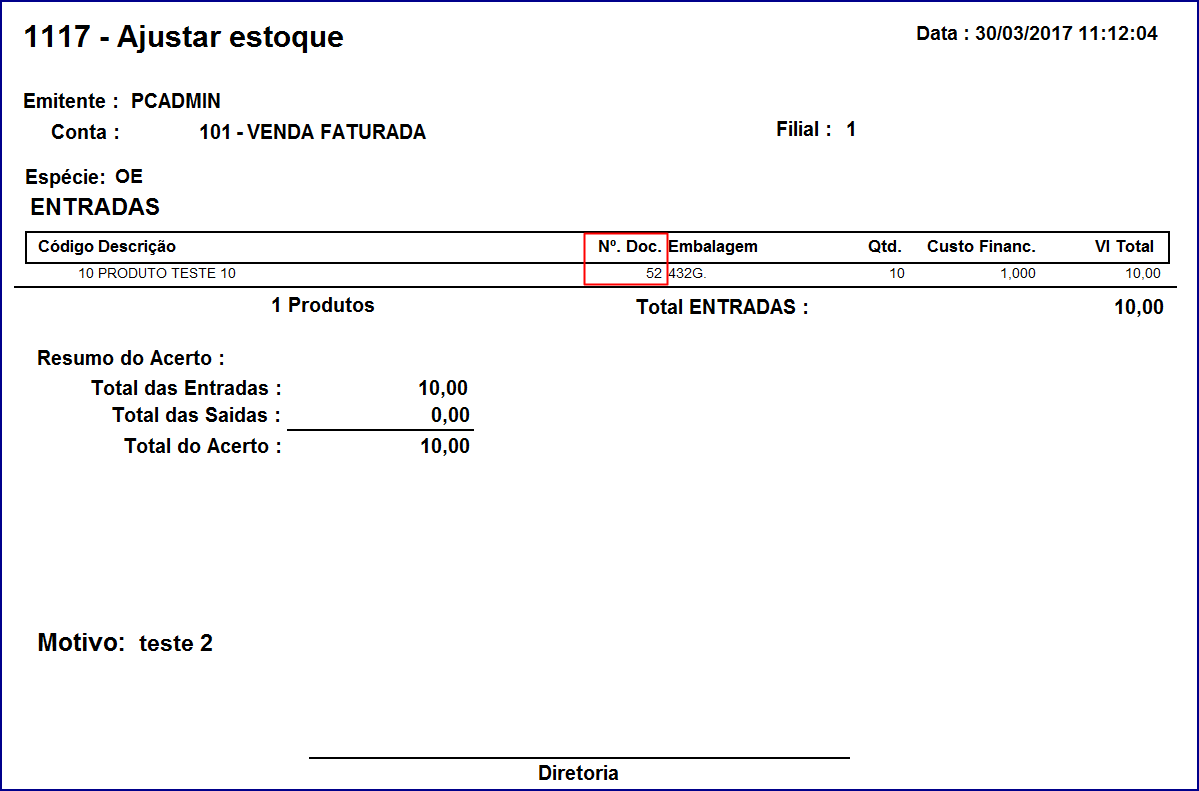Click the "Total do Acerto :" label

pyautogui.click(x=203, y=446)
